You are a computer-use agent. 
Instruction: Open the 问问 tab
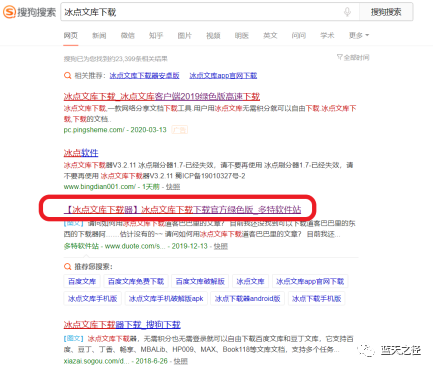(298, 35)
